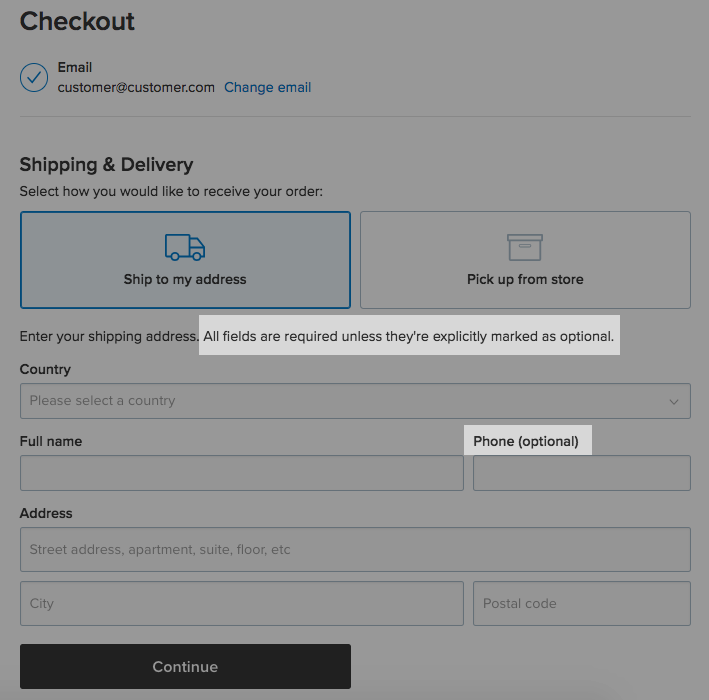Focus the Phone (optional) input field
709x700 pixels.
[x=582, y=473]
